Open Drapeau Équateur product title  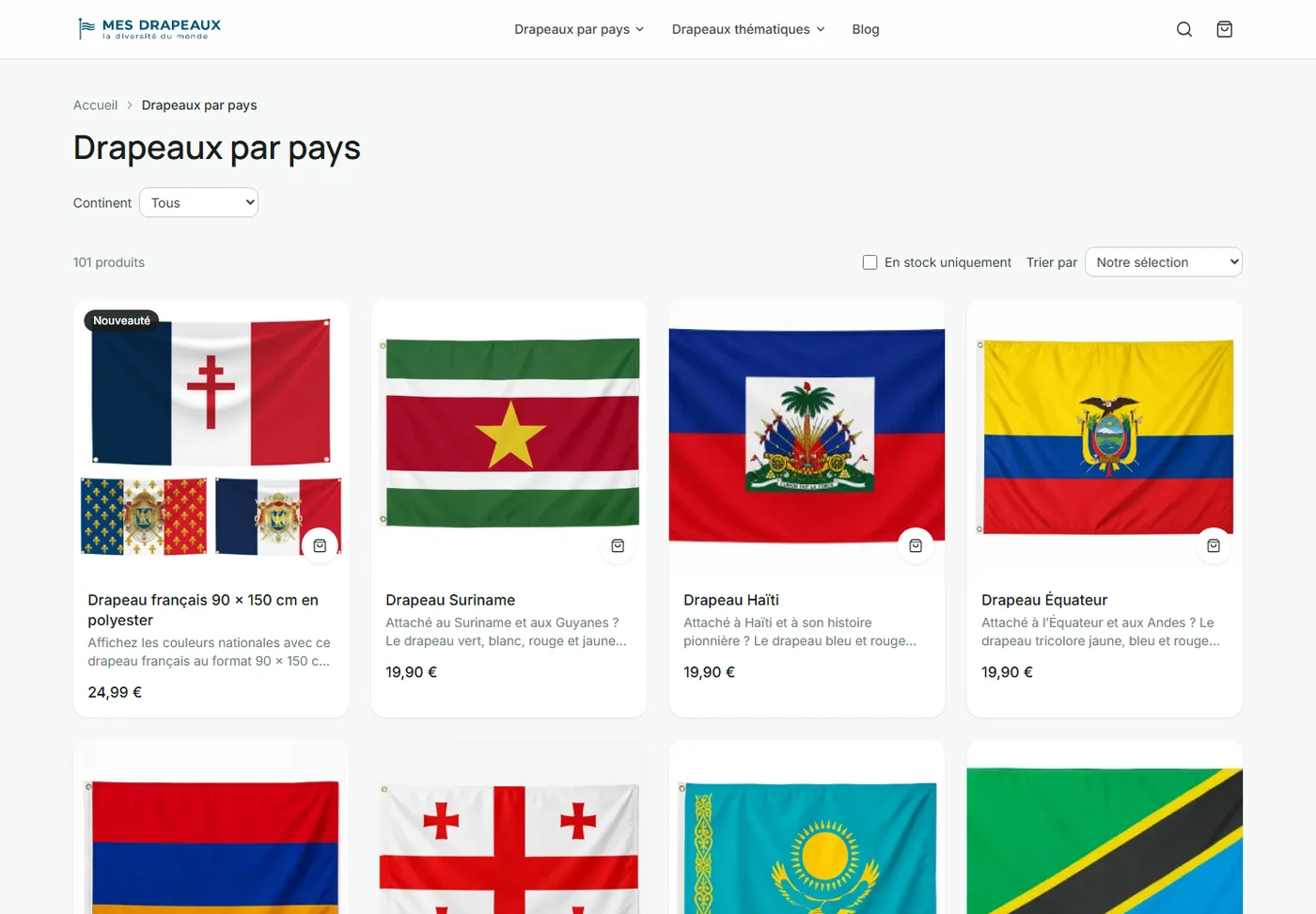[1044, 600]
